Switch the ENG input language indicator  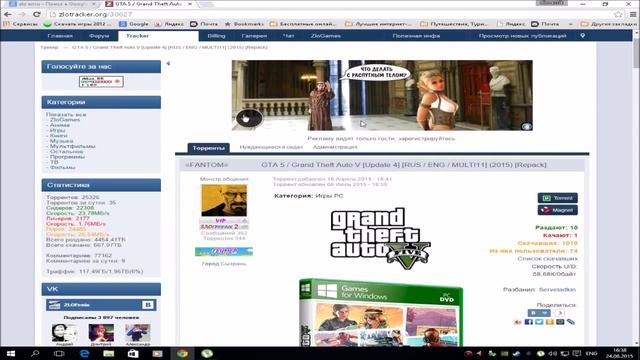591,353
